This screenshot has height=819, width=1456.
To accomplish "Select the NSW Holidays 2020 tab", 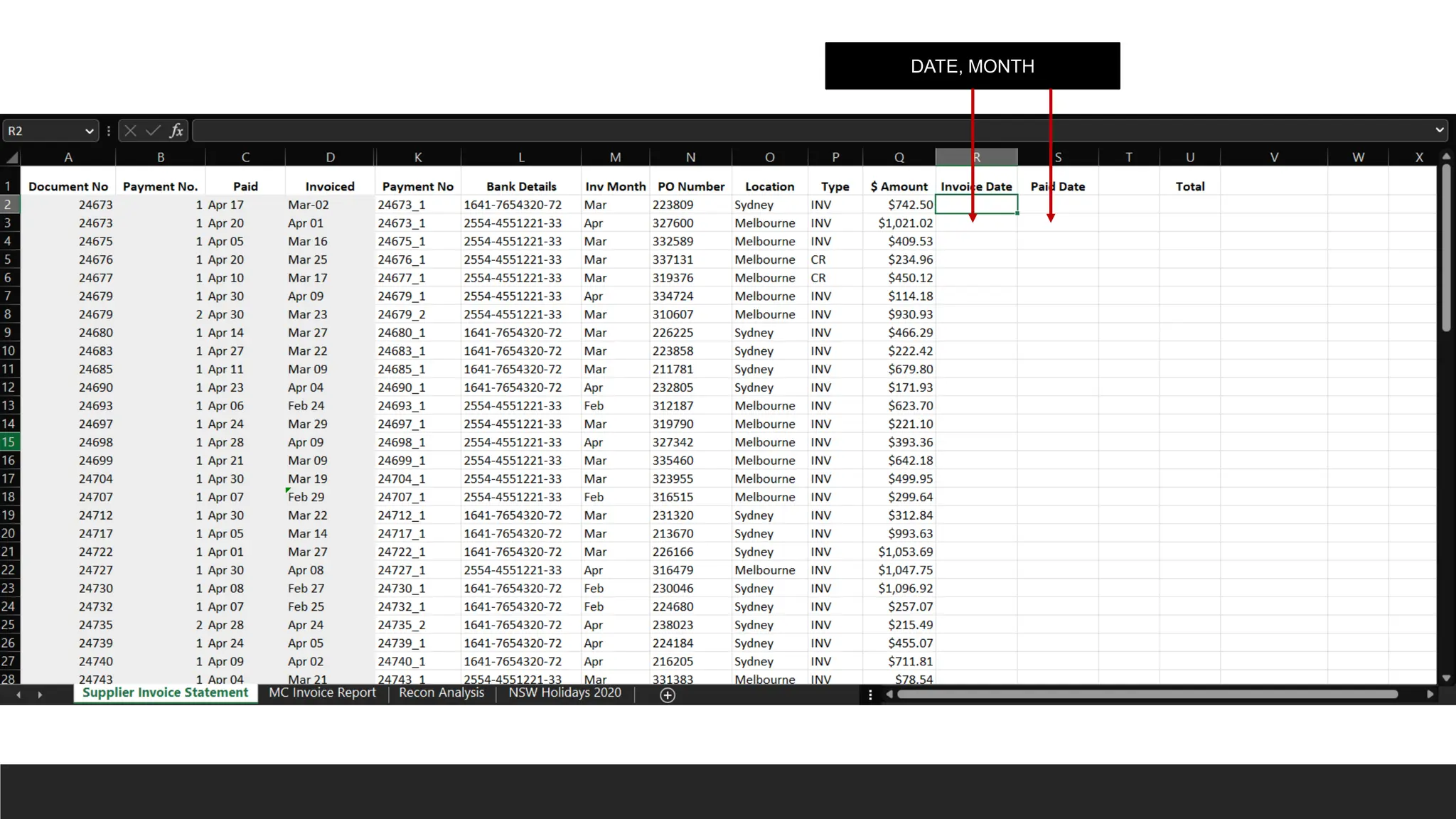I will (x=564, y=692).
